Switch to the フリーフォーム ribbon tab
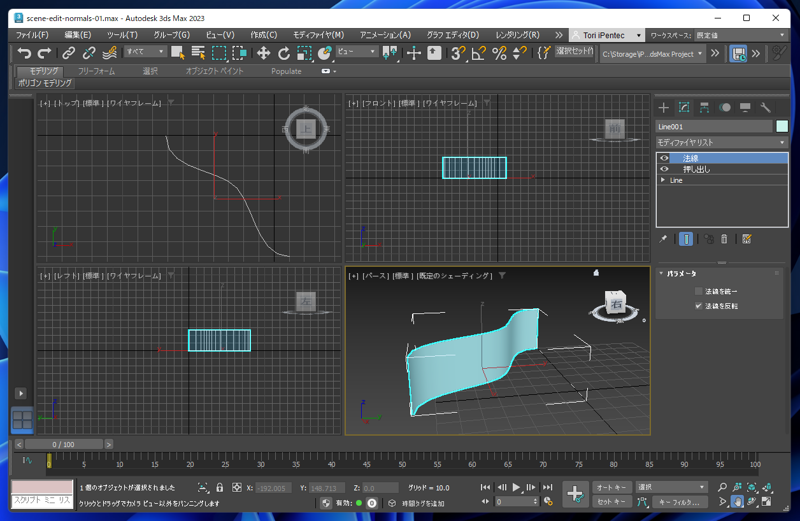This screenshot has height=521, width=800. (96, 72)
